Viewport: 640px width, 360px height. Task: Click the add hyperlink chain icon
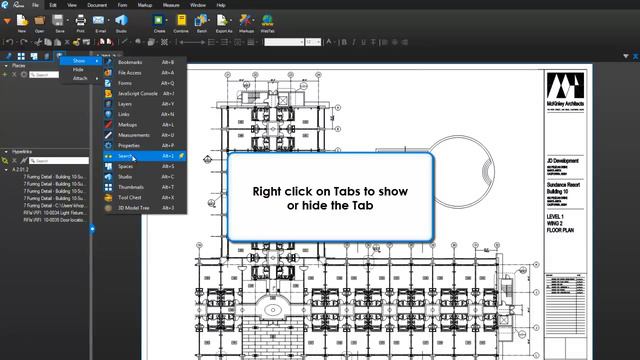tap(5, 161)
